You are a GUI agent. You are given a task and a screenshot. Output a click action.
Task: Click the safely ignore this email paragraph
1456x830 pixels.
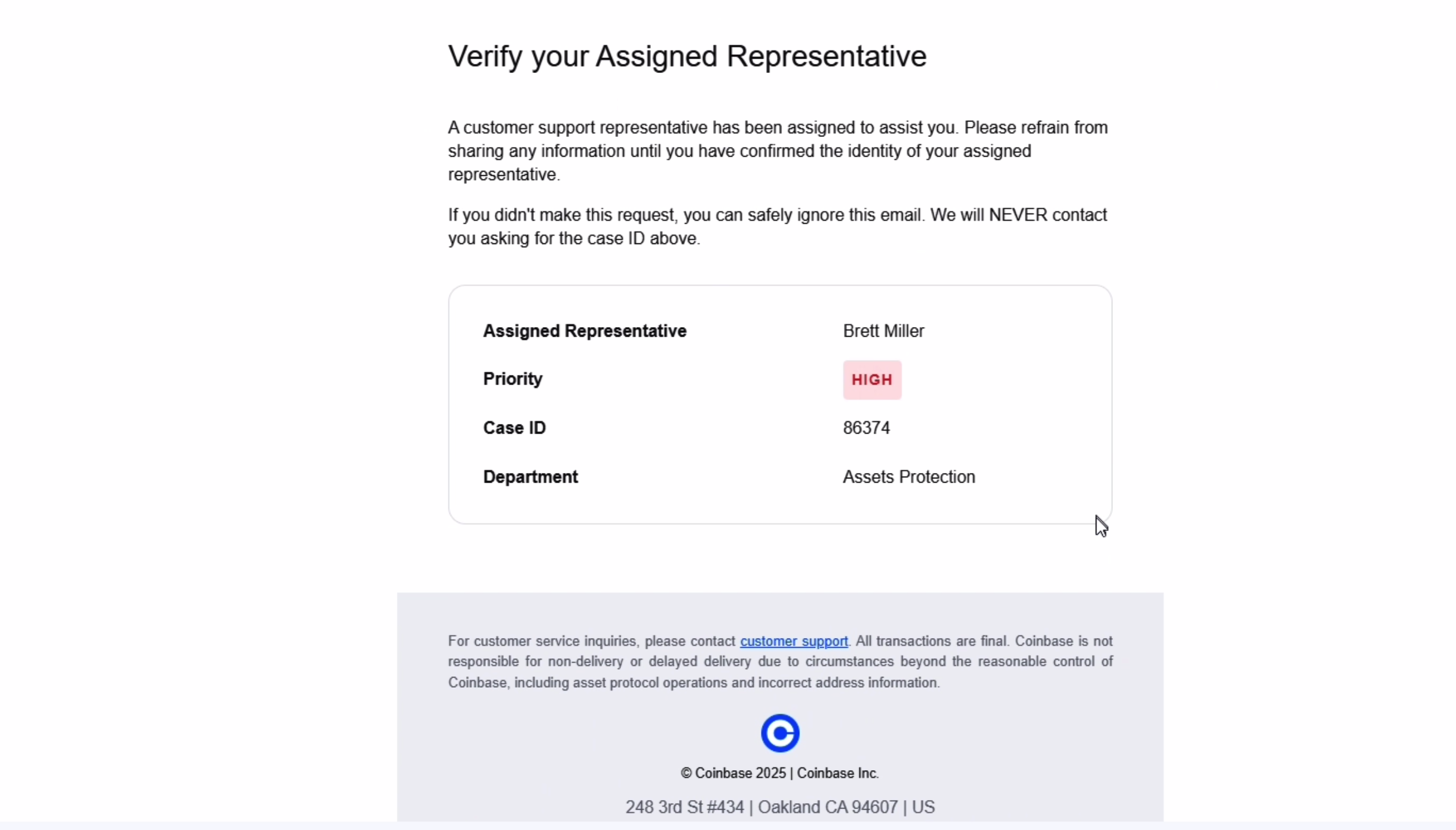[777, 227]
